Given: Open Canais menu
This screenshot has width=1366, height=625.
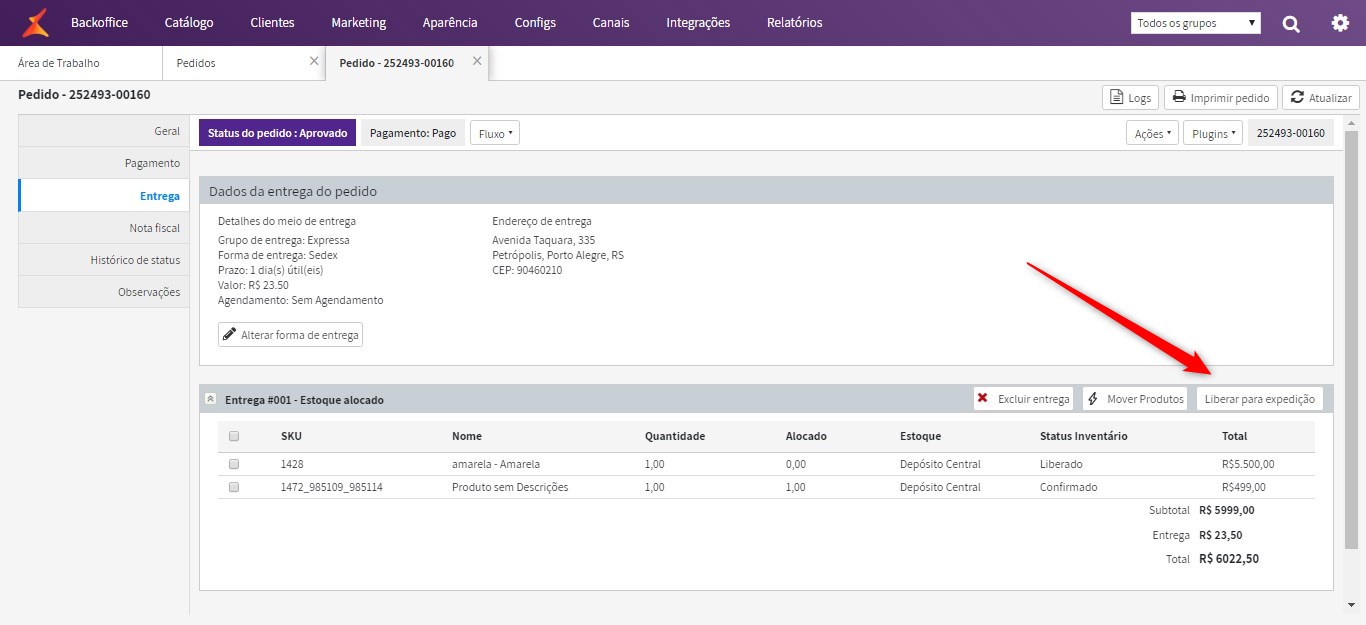Looking at the screenshot, I should click(x=611, y=22).
